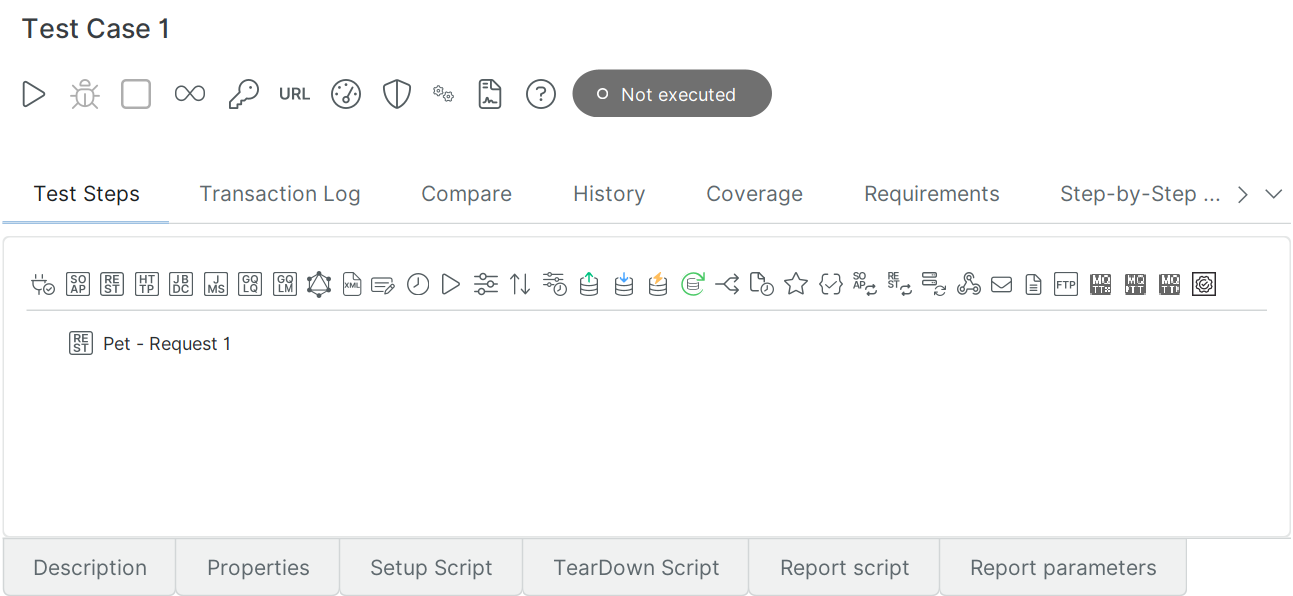Click the database lightning bolt icon
The height and width of the screenshot is (596, 1293).
click(658, 284)
